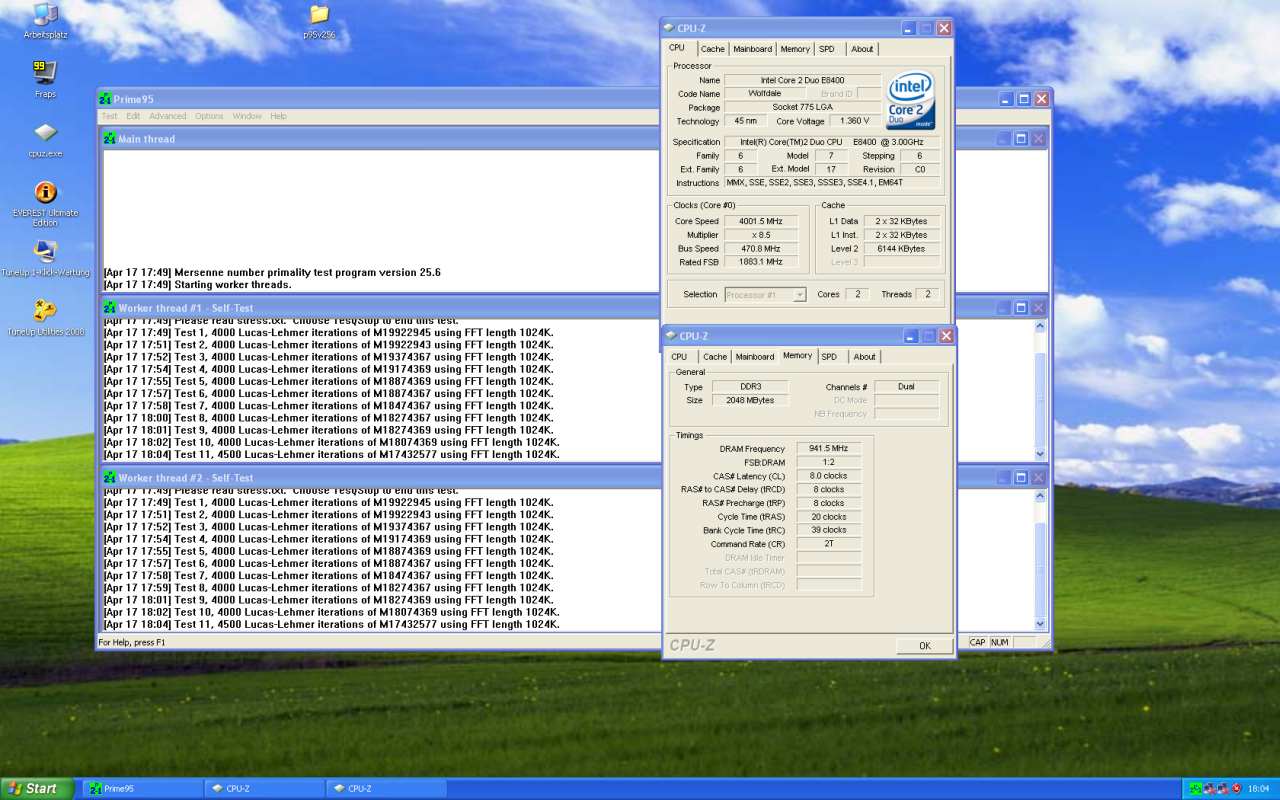The width and height of the screenshot is (1280, 800).
Task: Click the Worker thread #1 window icon
Action: coord(110,308)
